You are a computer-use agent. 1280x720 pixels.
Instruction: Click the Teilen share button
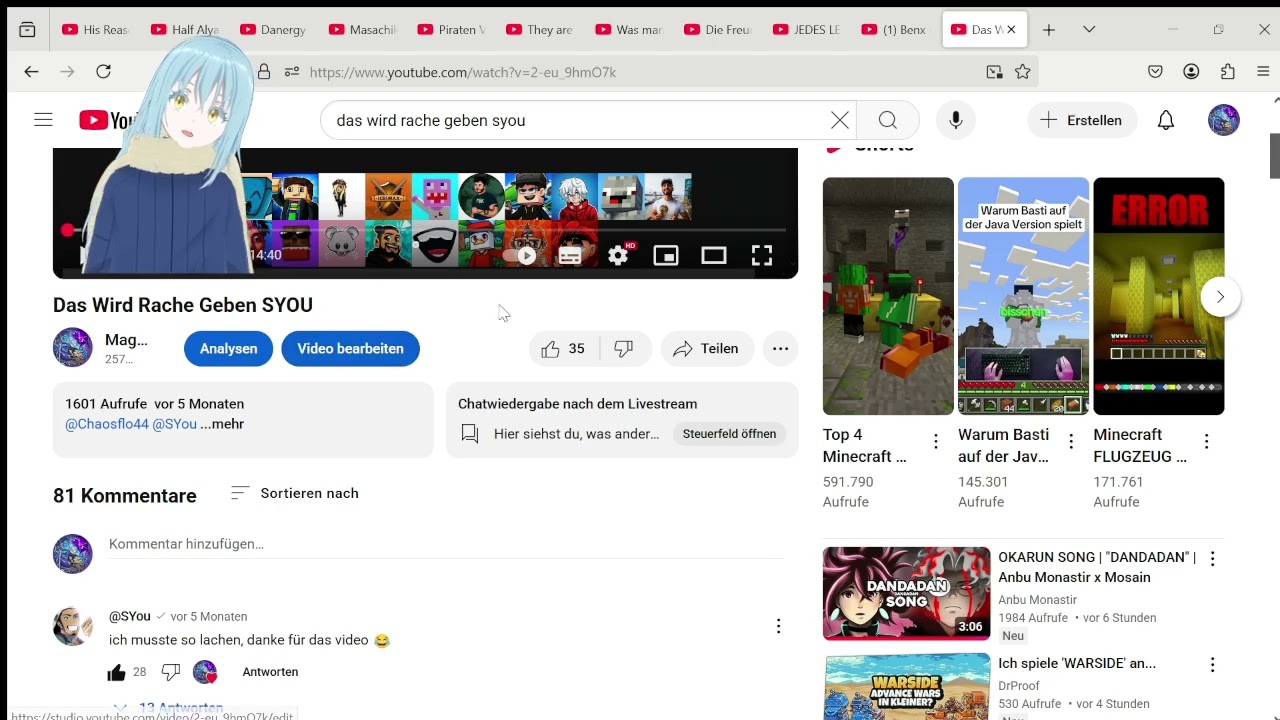pyautogui.click(x=707, y=349)
